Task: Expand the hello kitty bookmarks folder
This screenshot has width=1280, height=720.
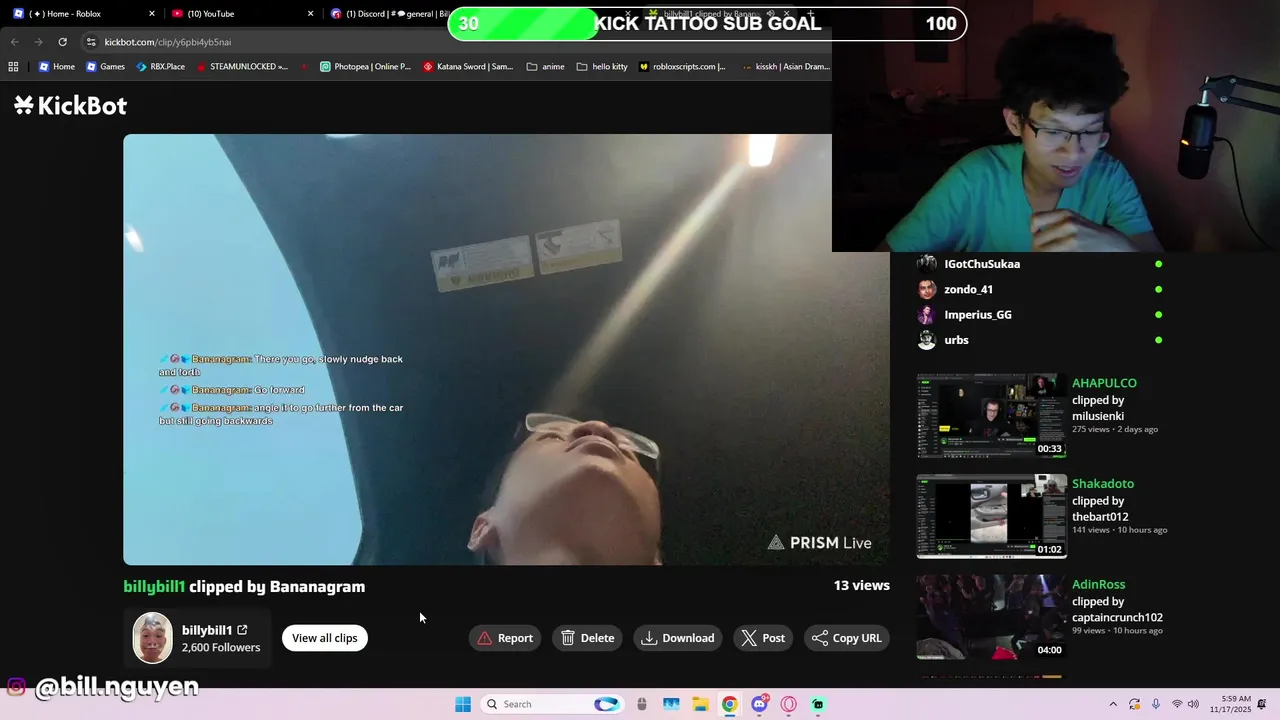Action: (602, 67)
